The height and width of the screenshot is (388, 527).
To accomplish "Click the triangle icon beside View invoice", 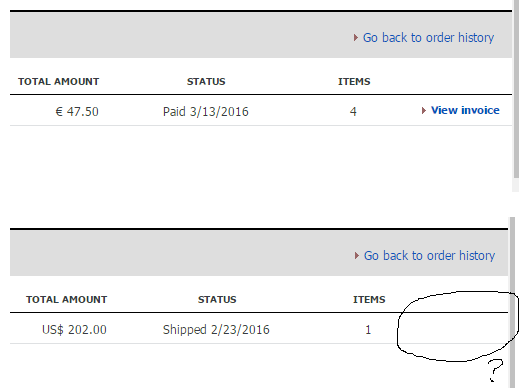I will click(x=424, y=111).
